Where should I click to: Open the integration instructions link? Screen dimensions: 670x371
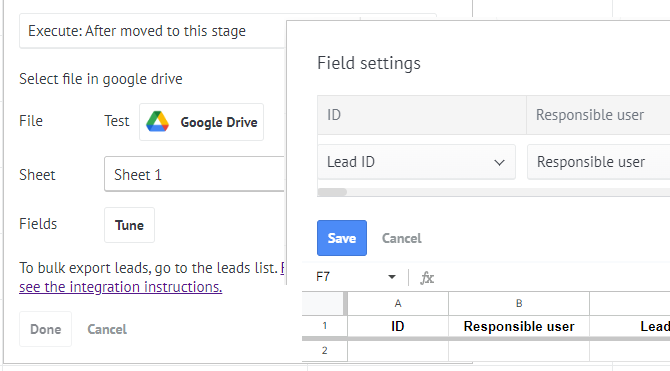(x=120, y=287)
